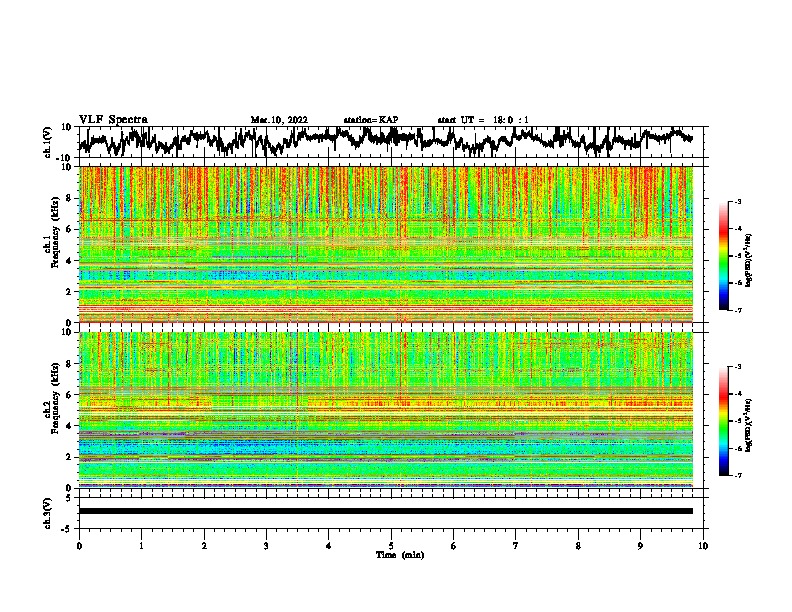Click the "ch.1(V)" waveform axis label
Screen dimensions: 792x612
48,142
